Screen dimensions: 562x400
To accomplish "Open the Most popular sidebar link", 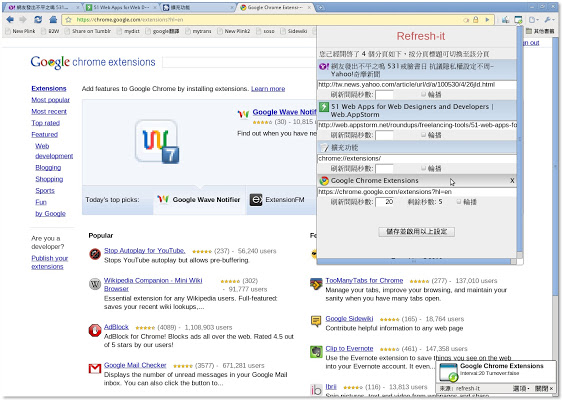I will 51,100.
